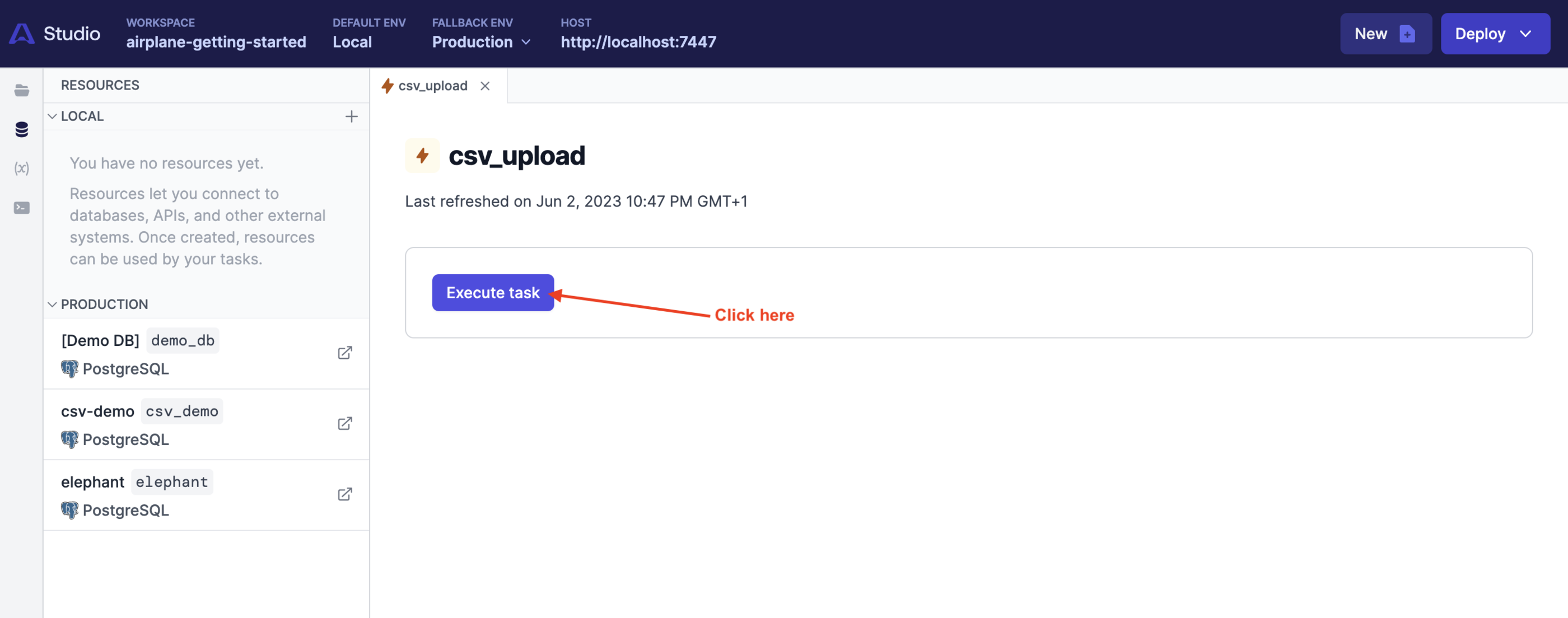Click the Airplane Studio logo

[x=54, y=34]
